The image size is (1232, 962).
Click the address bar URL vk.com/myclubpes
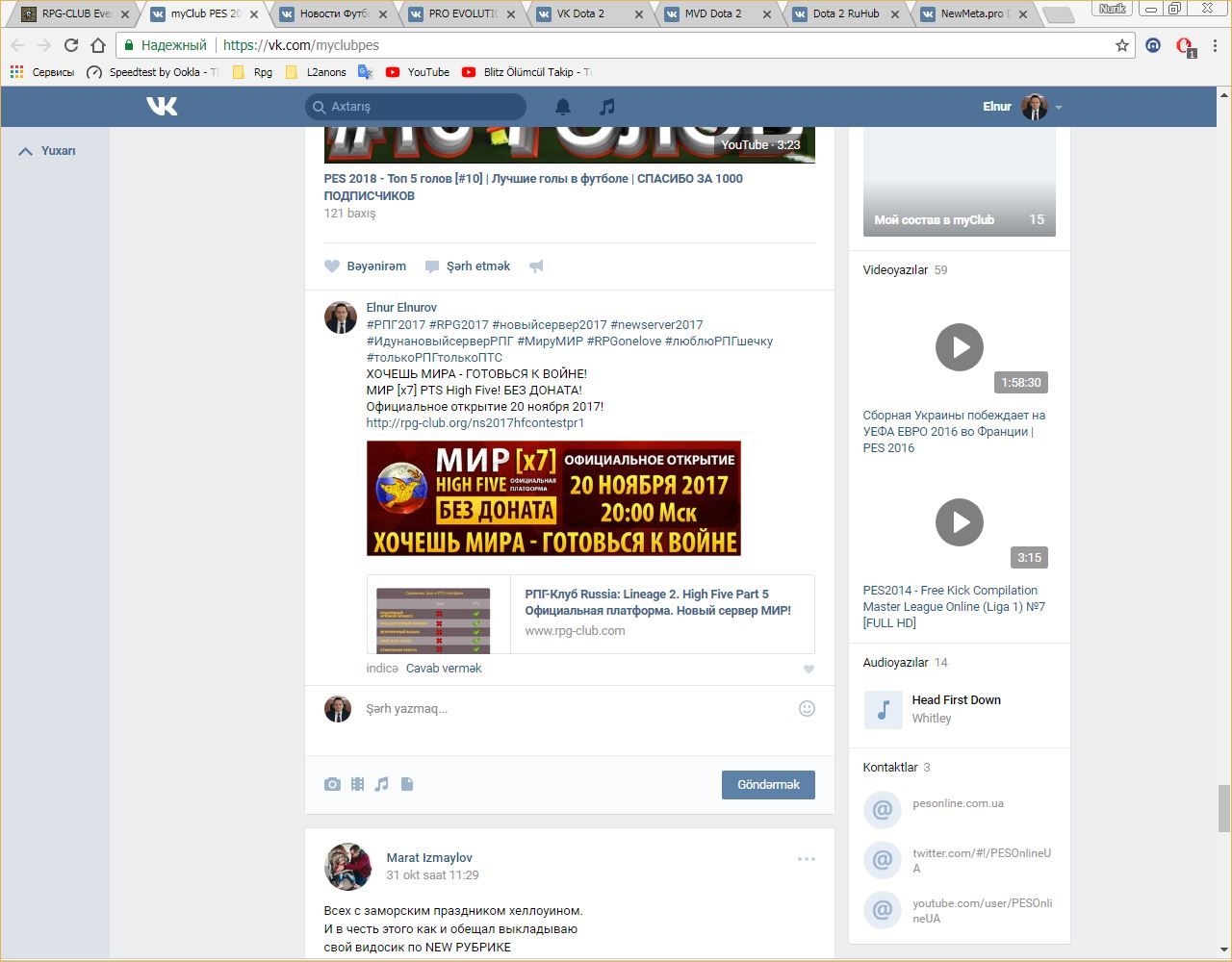pos(301,45)
